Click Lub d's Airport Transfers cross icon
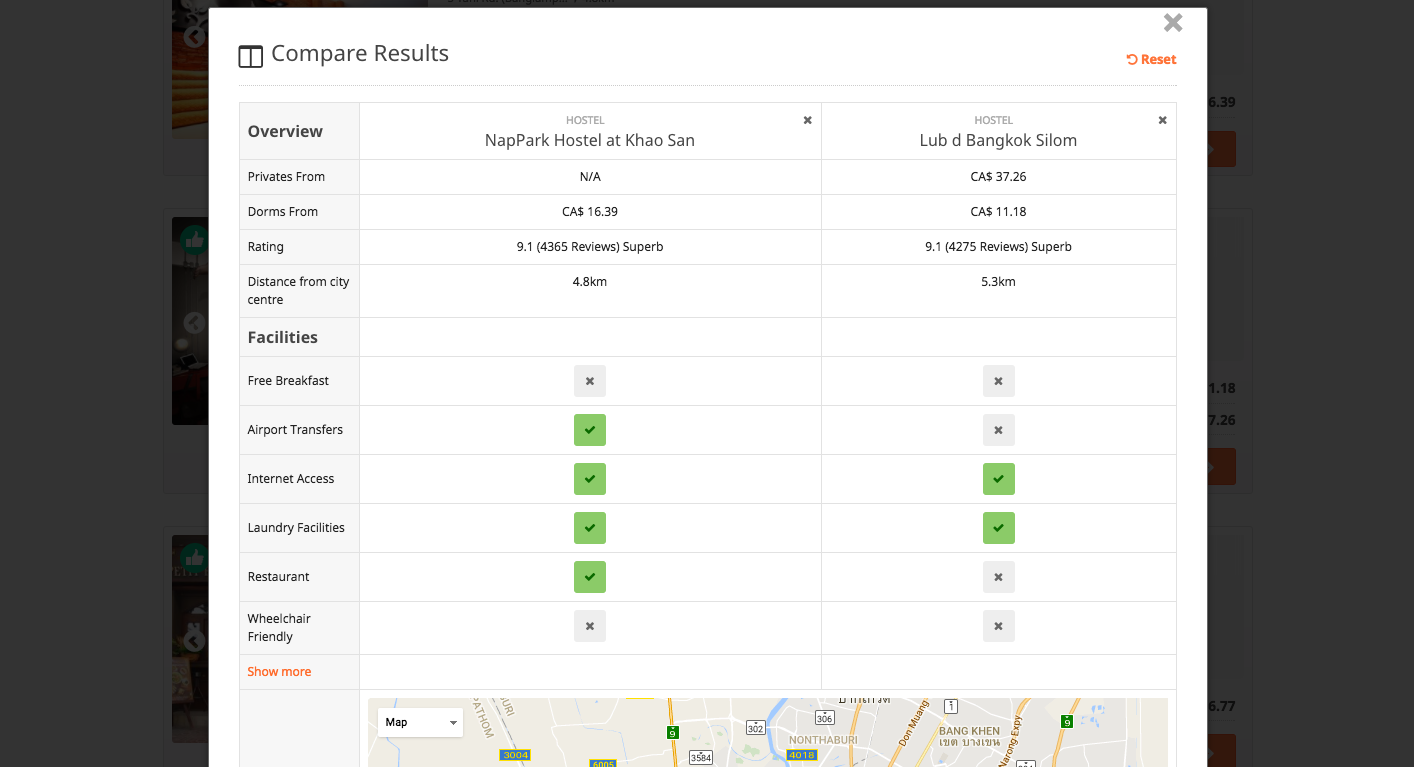Image resolution: width=1414 pixels, height=767 pixels. coord(998,430)
